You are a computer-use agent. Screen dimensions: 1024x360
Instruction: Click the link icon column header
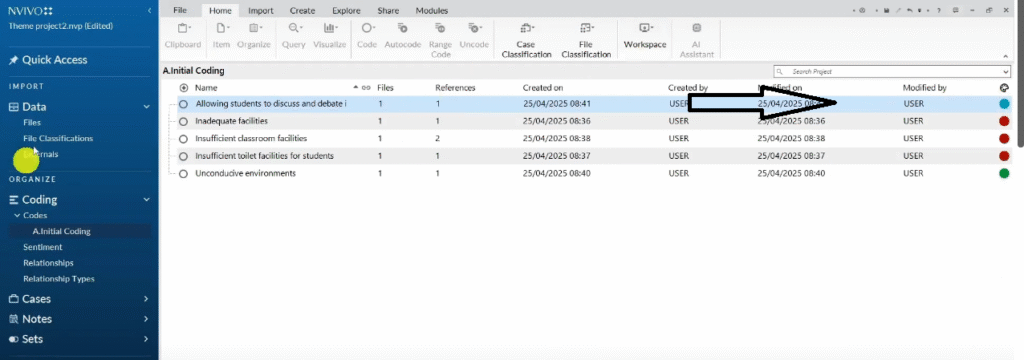pos(366,88)
